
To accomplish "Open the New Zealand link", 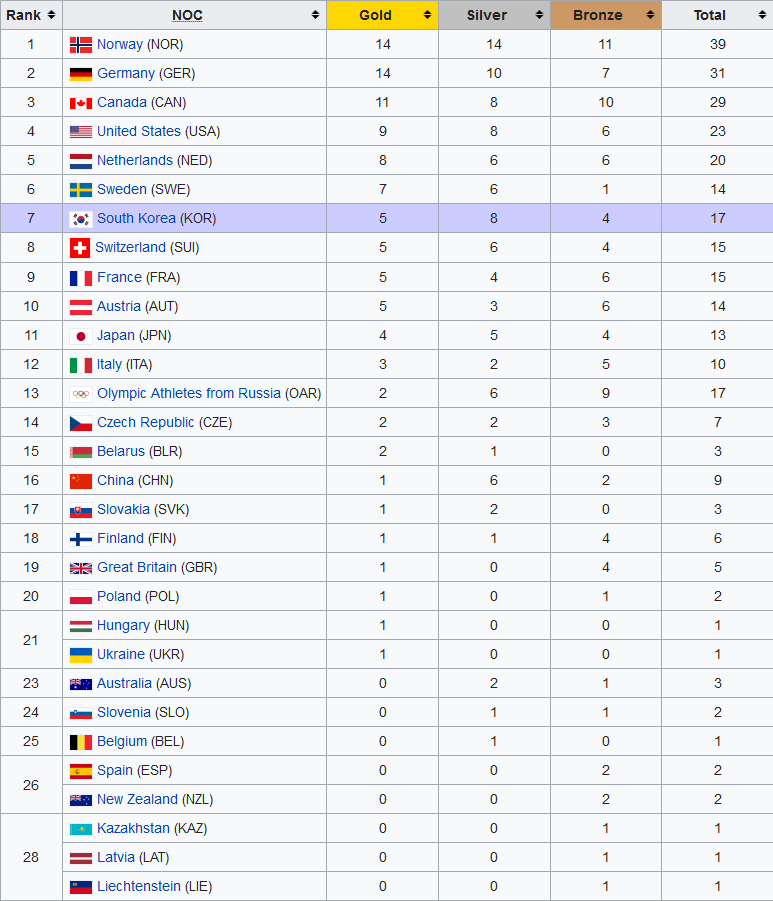I will tap(137, 799).
